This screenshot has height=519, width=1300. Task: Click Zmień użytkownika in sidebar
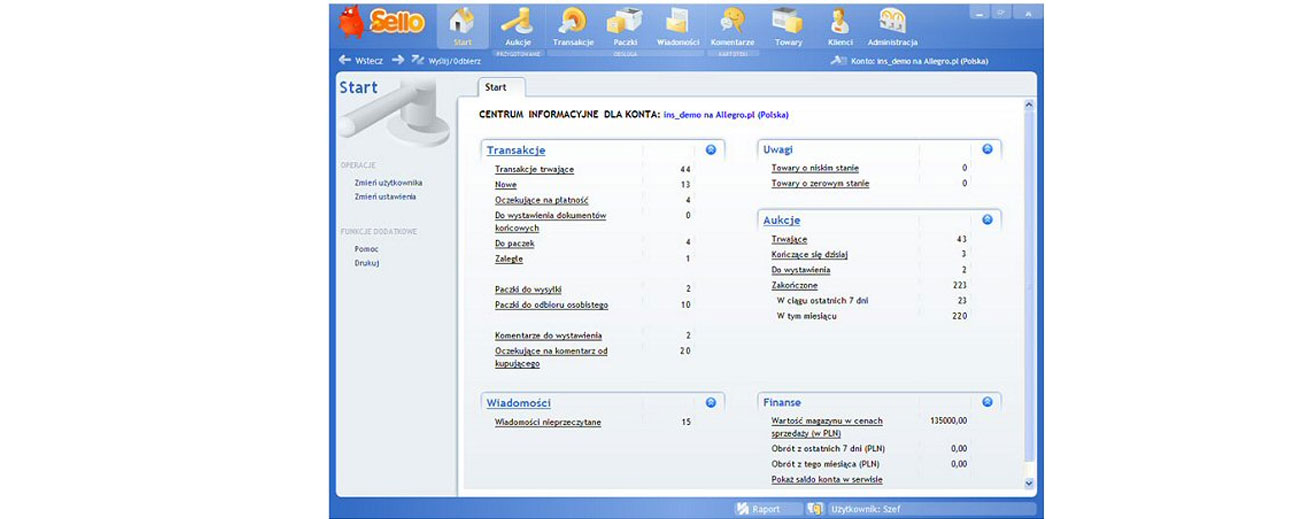point(388,183)
